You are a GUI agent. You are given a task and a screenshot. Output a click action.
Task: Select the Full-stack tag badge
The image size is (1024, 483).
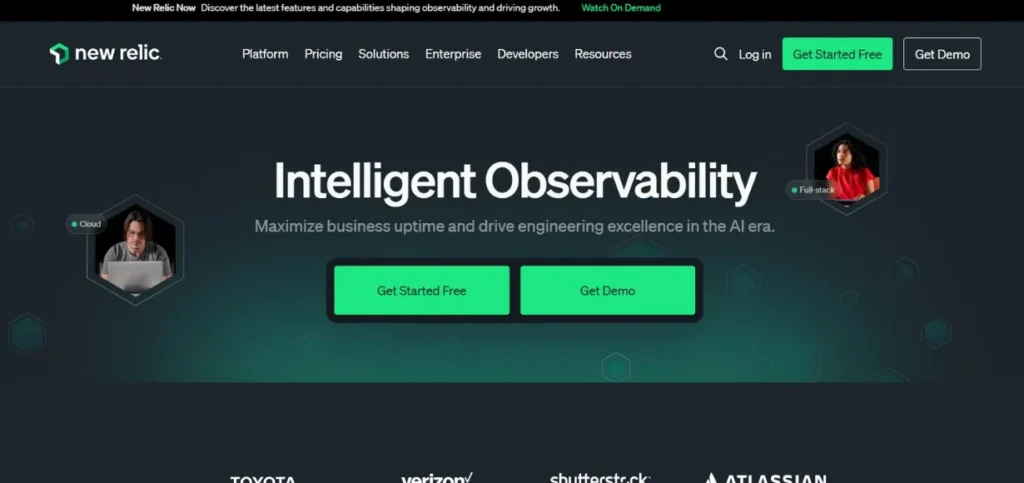812,190
